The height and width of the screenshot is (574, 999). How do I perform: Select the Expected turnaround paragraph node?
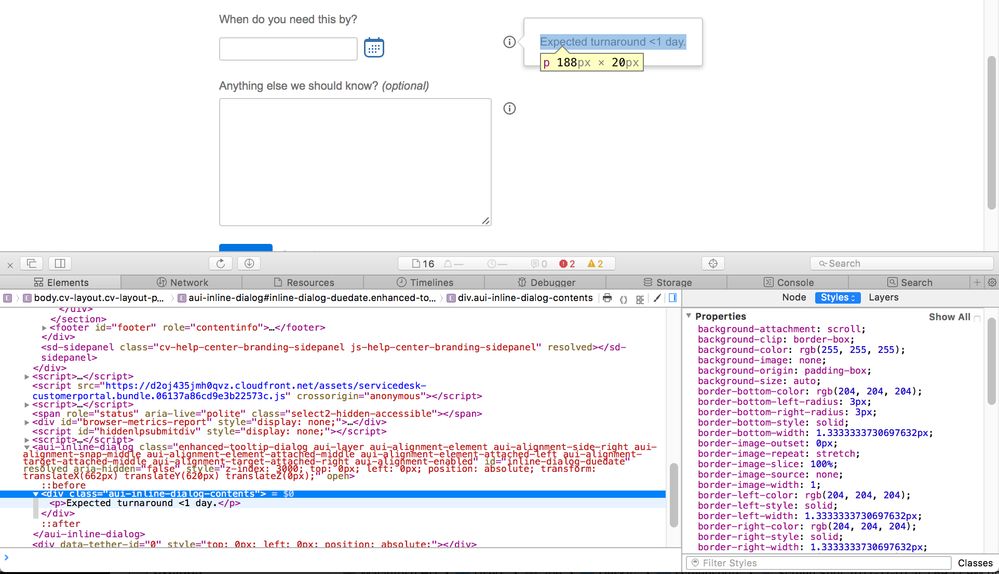145,503
